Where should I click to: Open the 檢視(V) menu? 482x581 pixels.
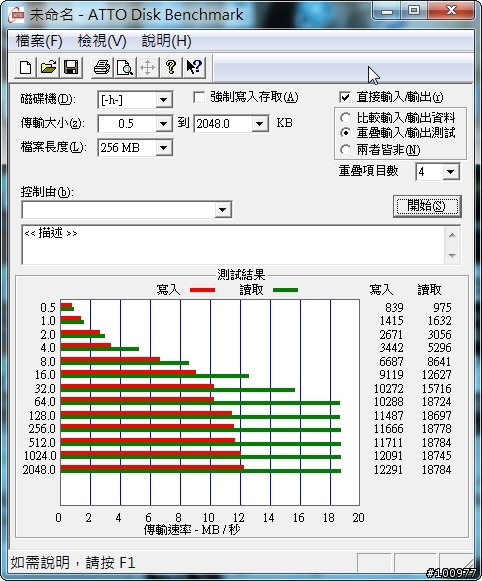(102, 41)
